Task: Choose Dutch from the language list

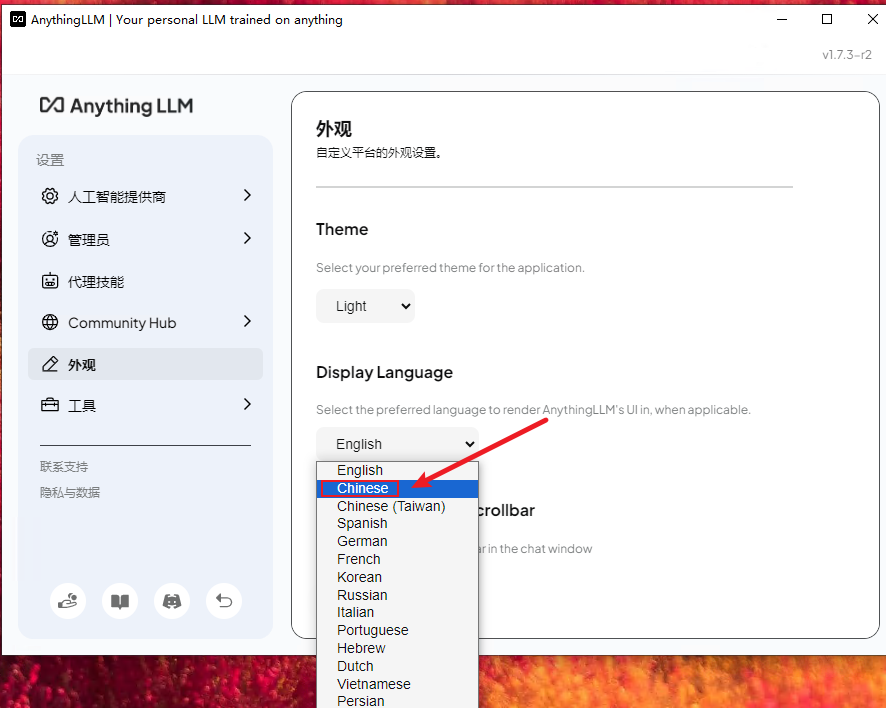Action: coord(397,666)
